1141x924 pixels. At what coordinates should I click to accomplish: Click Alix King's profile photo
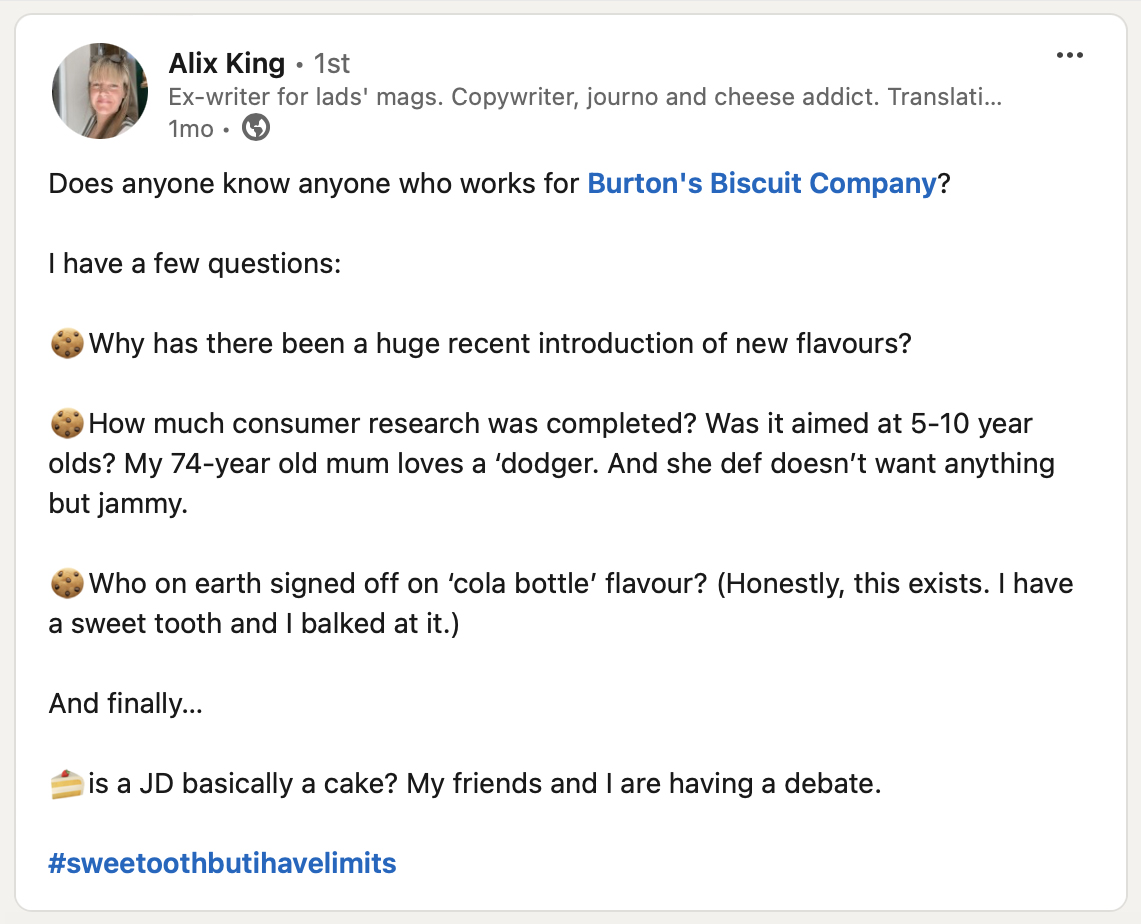pos(100,91)
